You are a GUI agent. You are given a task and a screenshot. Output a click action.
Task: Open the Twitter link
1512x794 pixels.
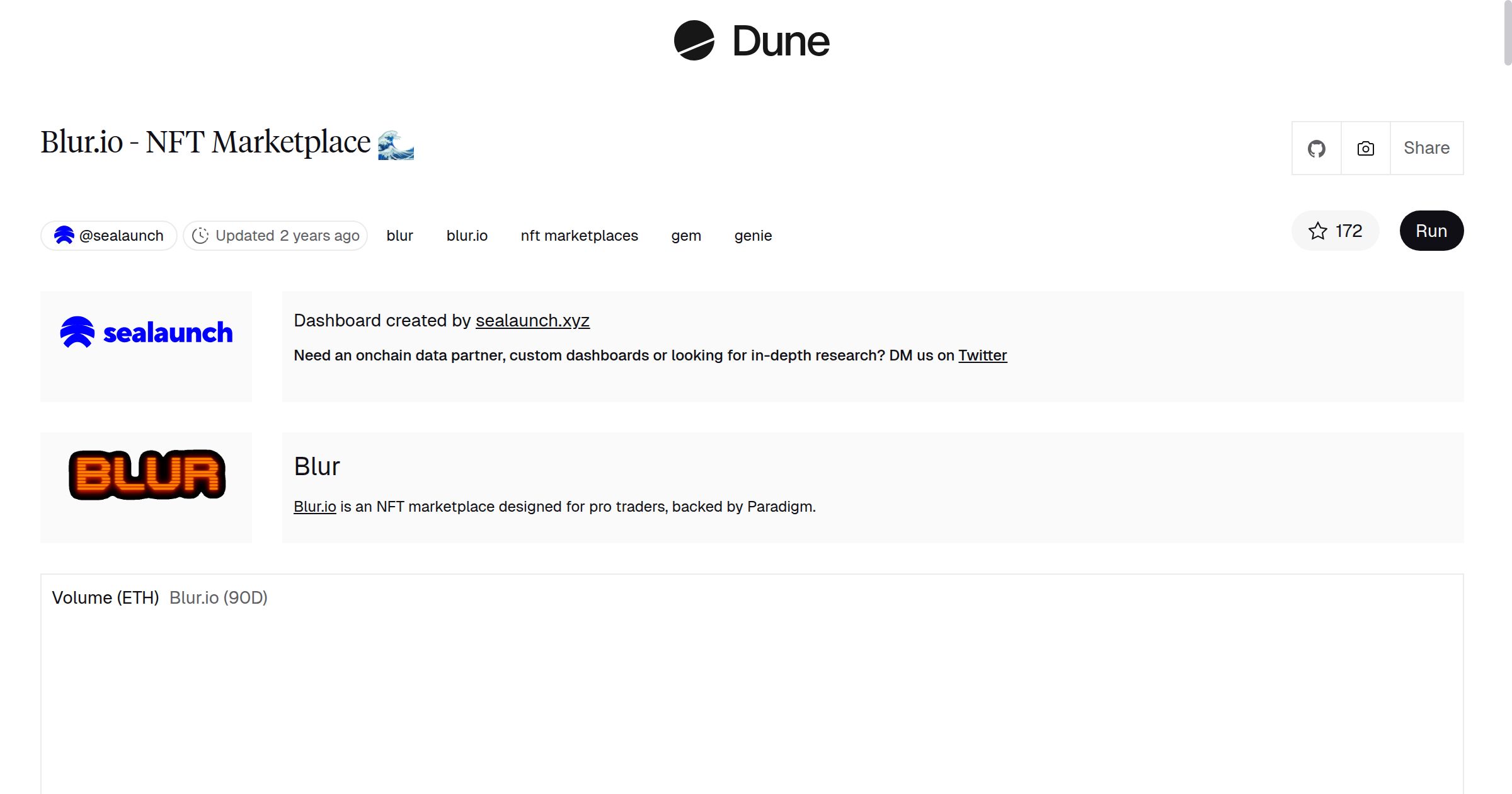(982, 355)
